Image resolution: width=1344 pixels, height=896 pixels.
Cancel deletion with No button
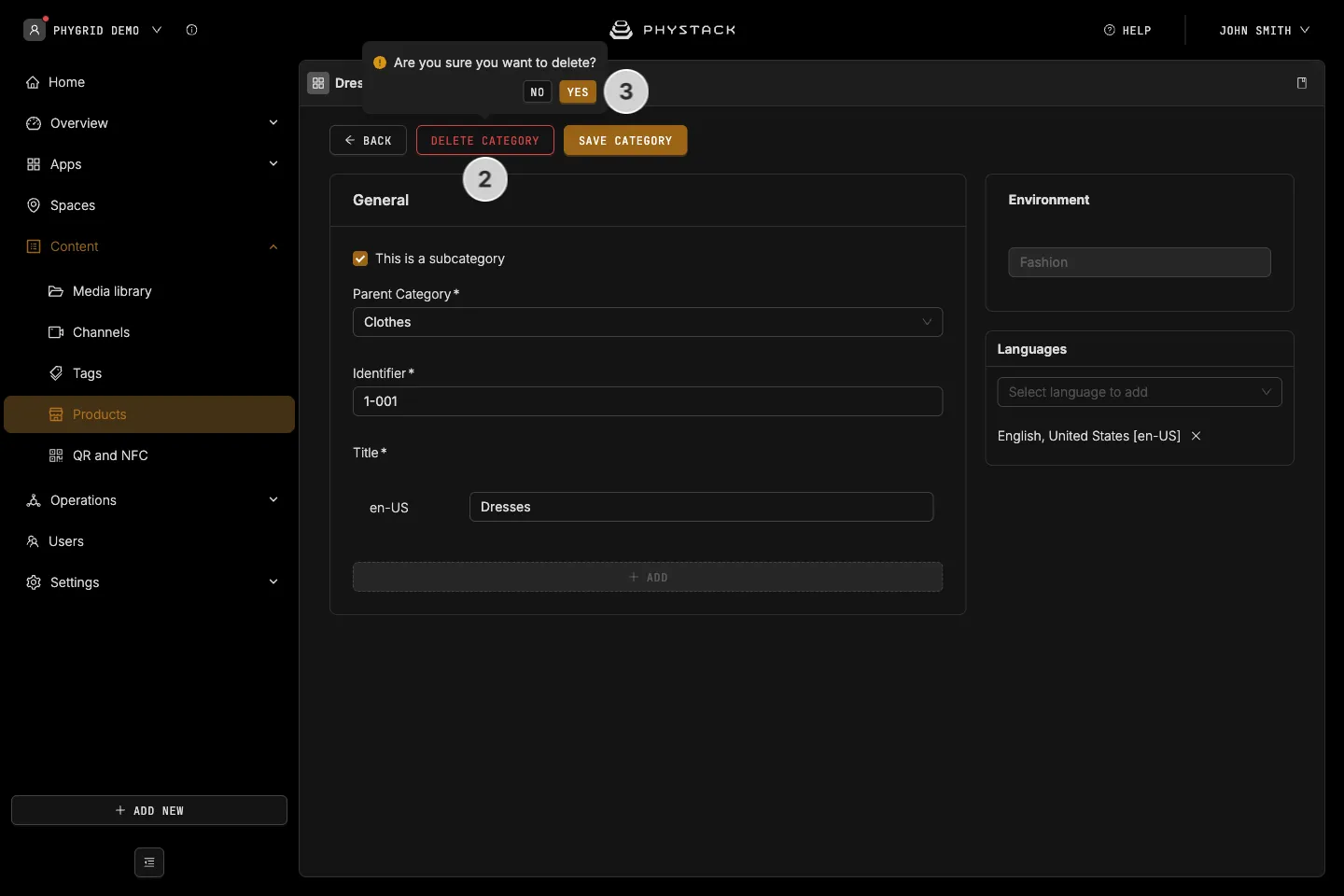(537, 91)
